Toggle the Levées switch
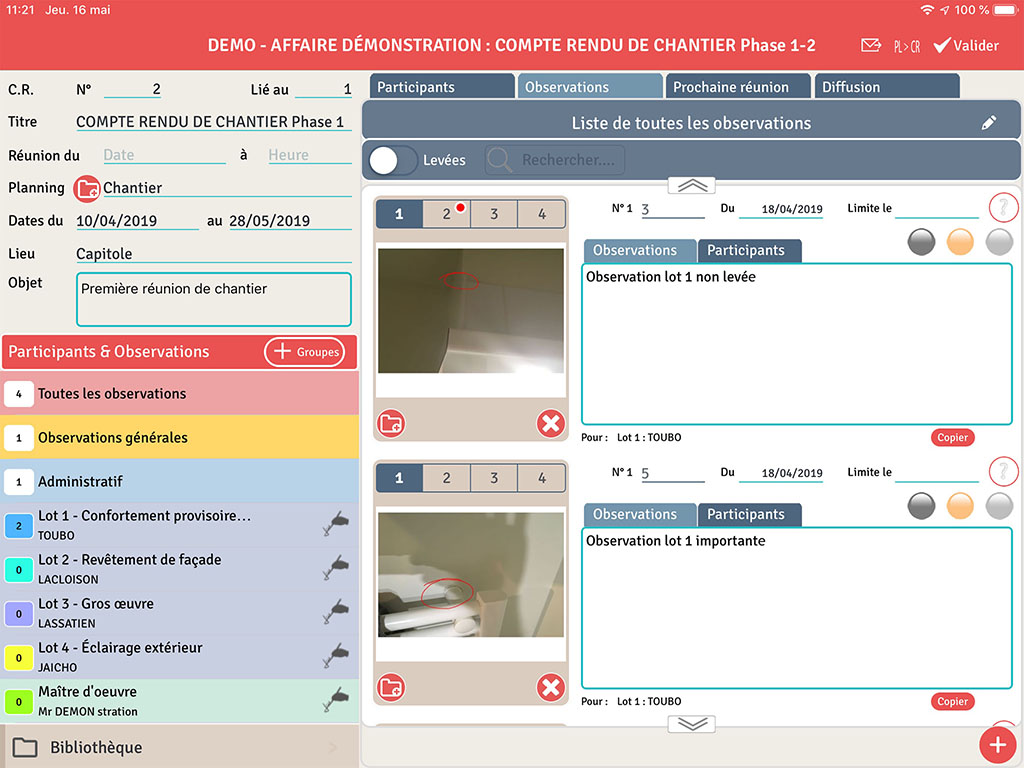This screenshot has width=1024, height=768. (393, 160)
